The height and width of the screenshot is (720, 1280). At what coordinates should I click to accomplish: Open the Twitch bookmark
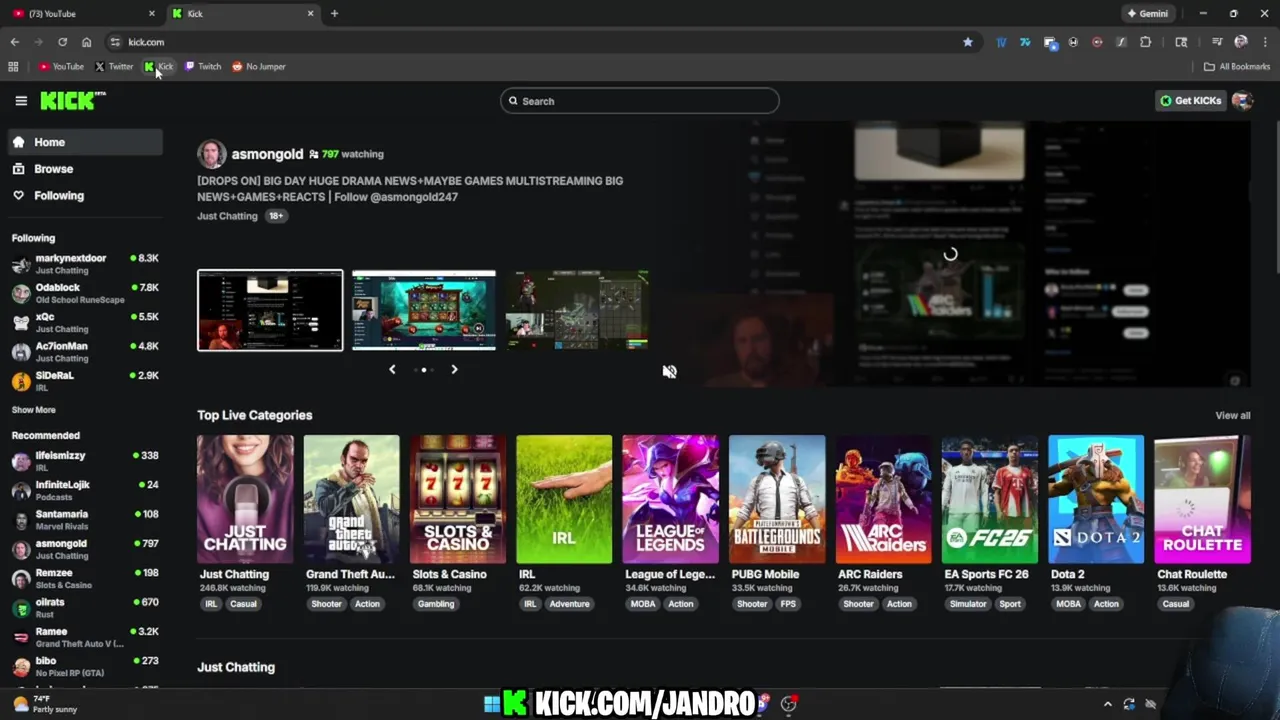[203, 67]
